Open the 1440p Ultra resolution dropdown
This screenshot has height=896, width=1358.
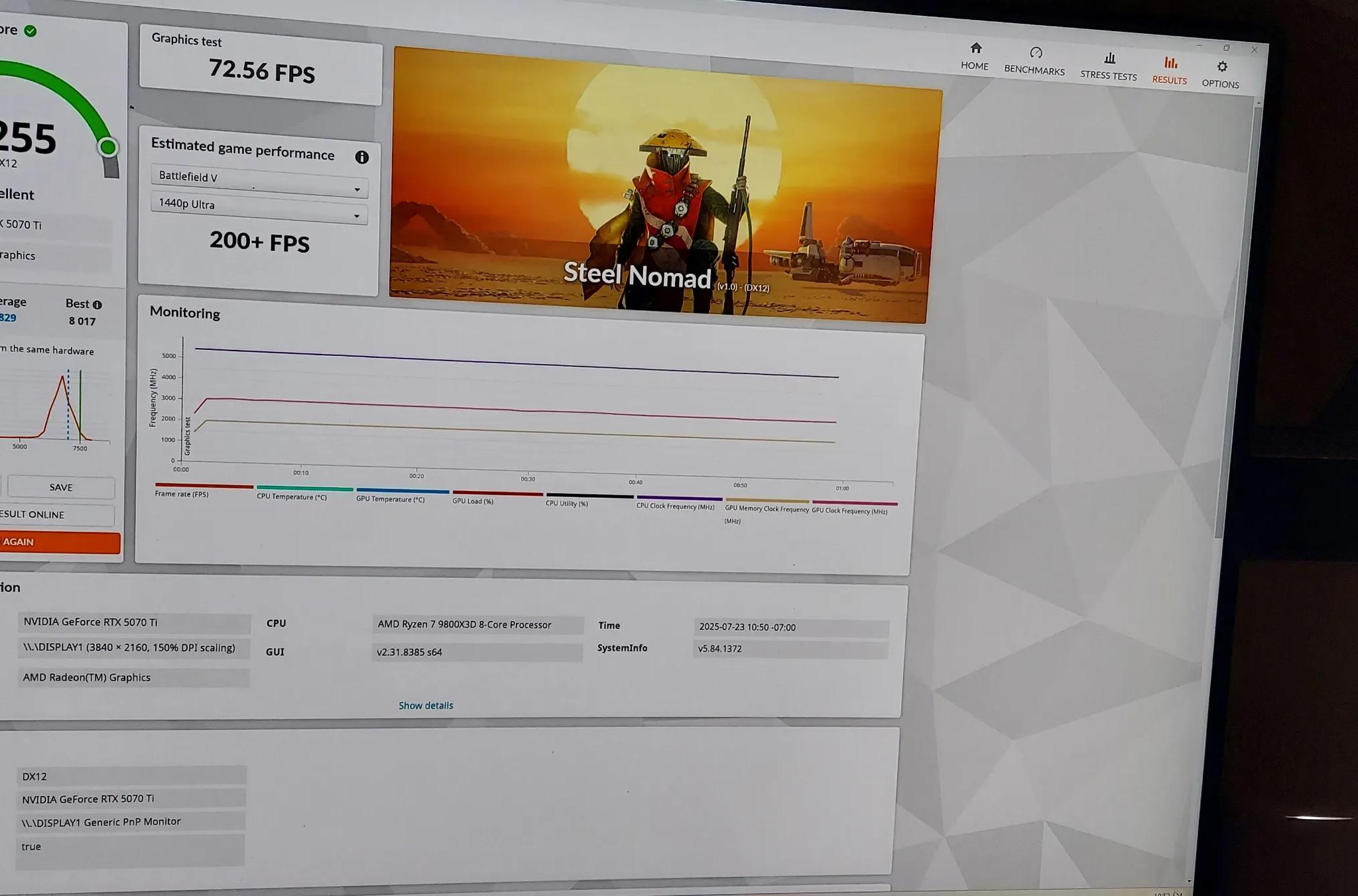coord(259,207)
